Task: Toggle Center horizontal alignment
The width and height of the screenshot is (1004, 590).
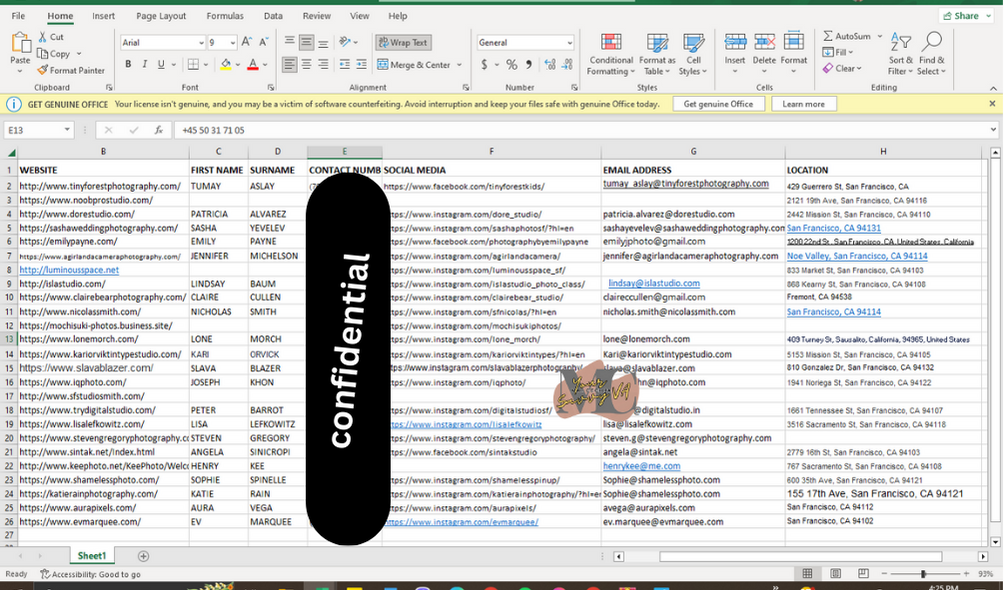Action: tap(307, 65)
